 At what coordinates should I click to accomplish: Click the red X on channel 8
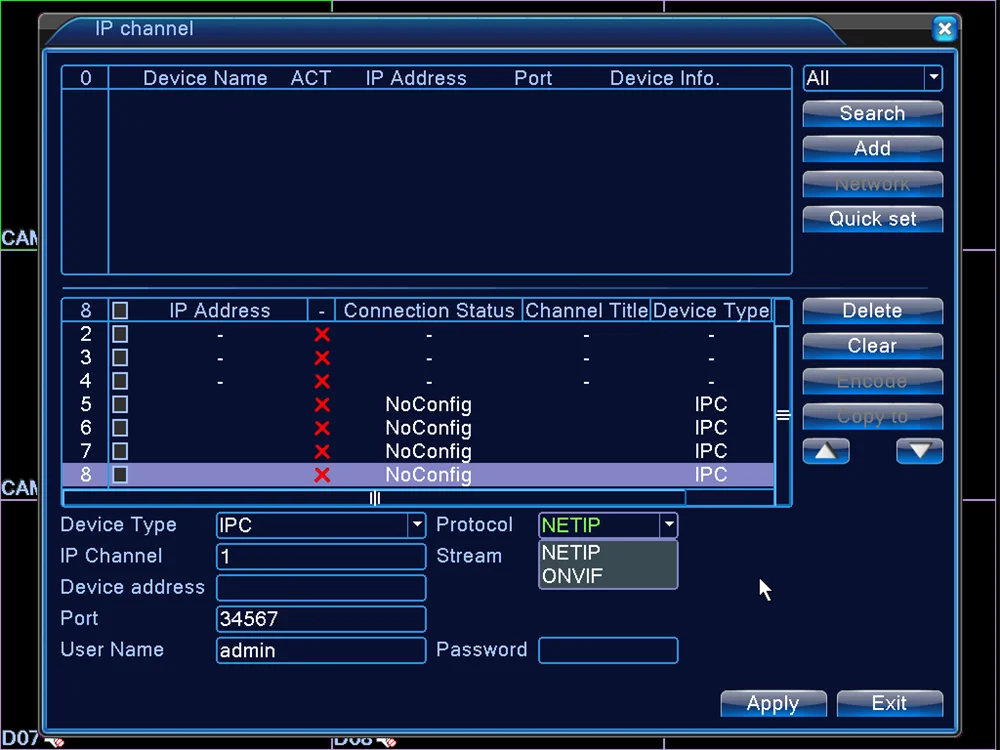click(322, 474)
